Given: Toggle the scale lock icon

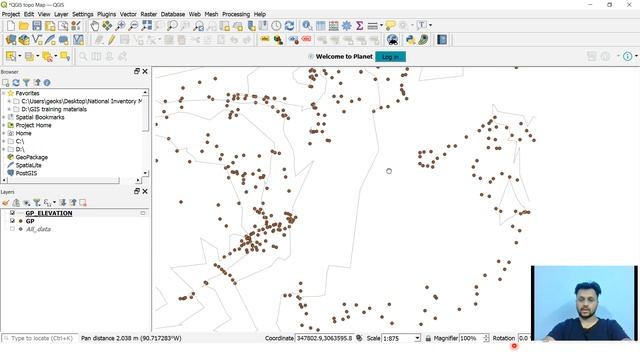Looking at the screenshot, I should (428, 338).
